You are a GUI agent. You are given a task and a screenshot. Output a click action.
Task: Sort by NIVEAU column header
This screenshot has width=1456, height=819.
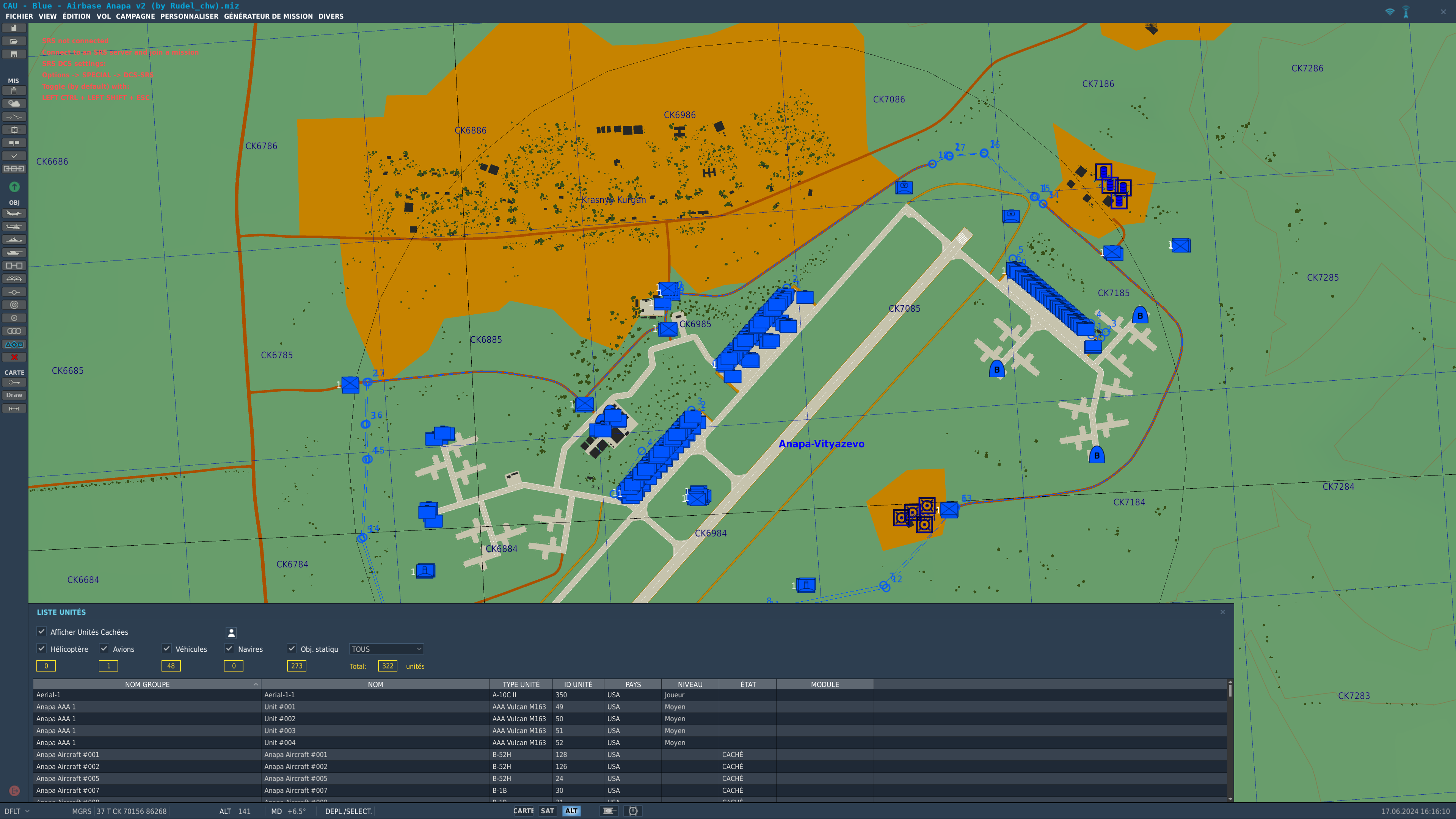point(690,684)
